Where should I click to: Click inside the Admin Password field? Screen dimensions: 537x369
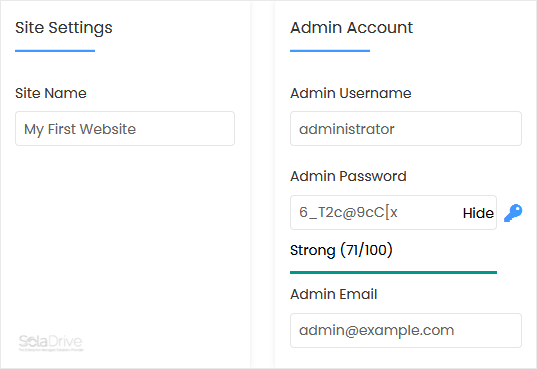[375, 212]
